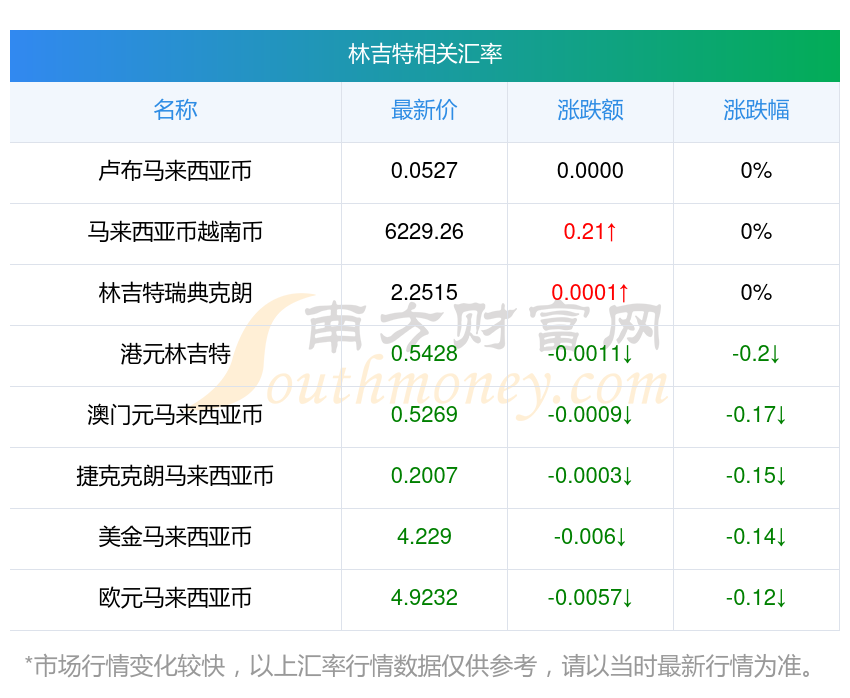Screen dimensions: 850x698
Task: Click the table title 林吉特相关汇率
Action: [425, 55]
